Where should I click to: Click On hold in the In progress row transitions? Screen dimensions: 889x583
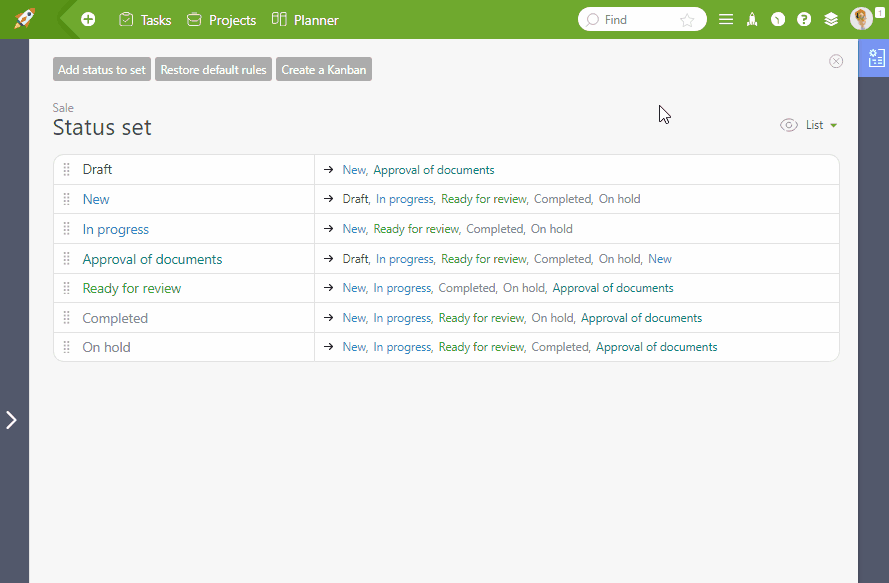(552, 229)
